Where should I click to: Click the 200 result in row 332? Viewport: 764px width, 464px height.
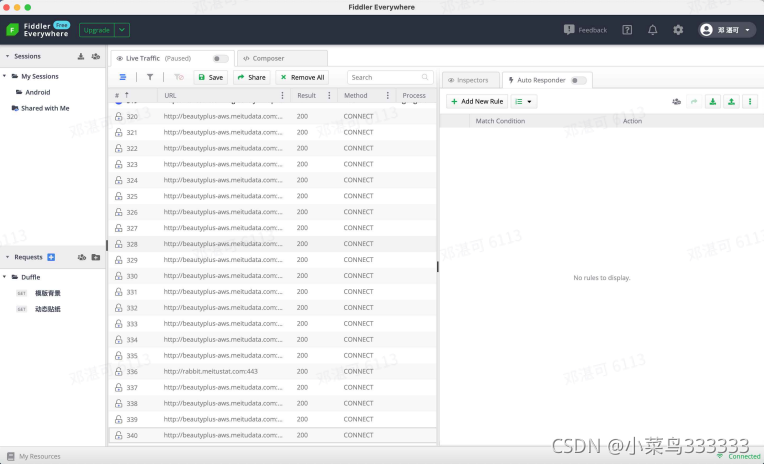click(302, 308)
